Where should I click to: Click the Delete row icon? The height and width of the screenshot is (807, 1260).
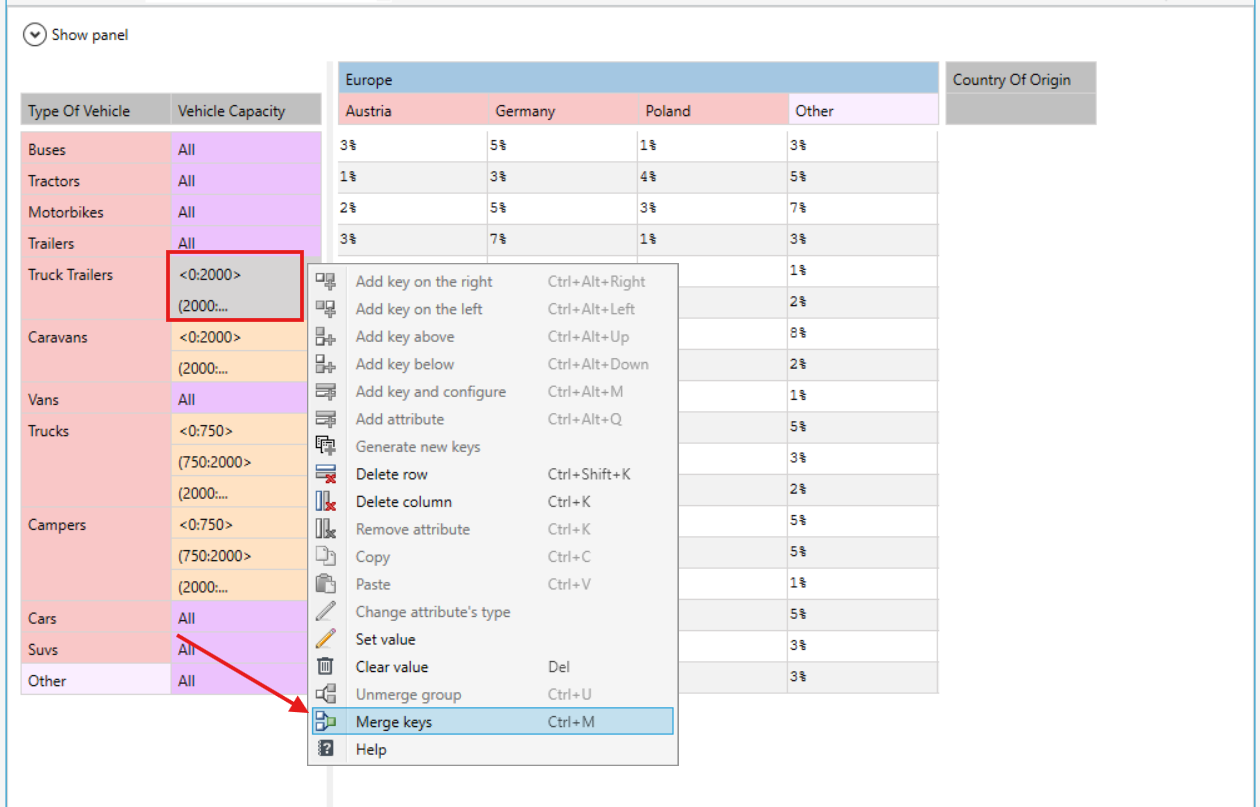(x=326, y=474)
